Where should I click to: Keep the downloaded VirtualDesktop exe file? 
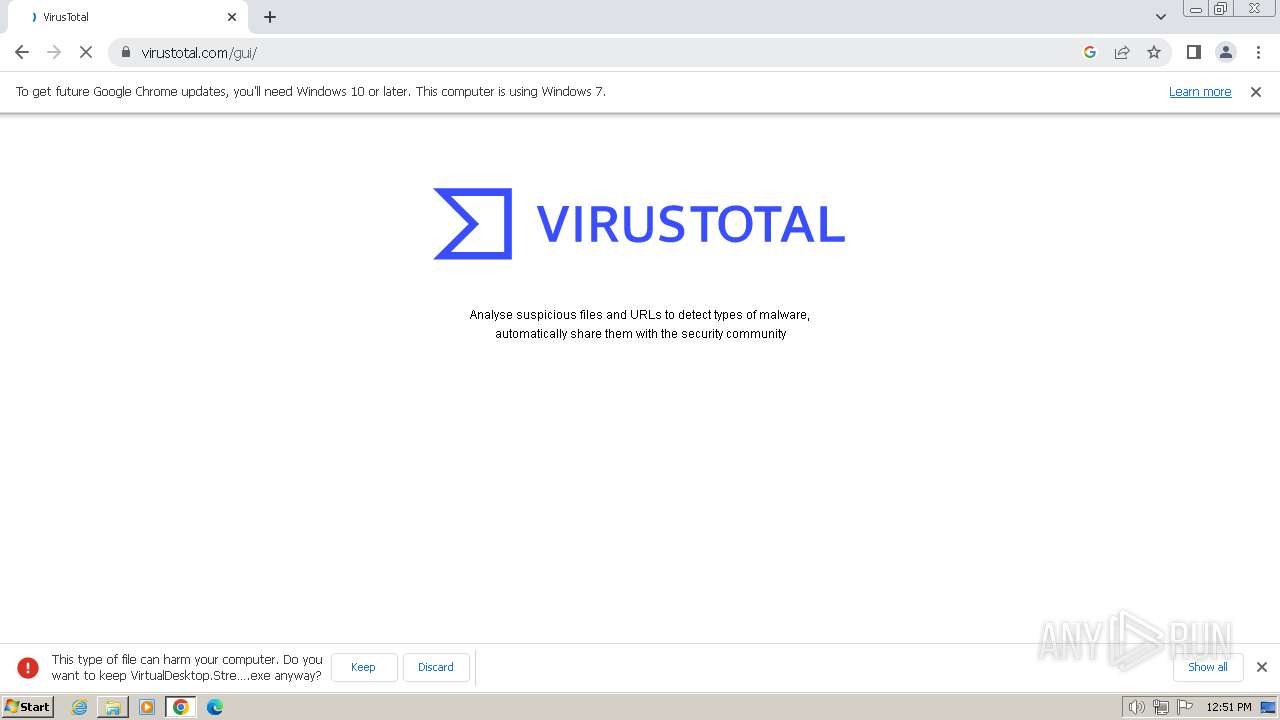363,667
